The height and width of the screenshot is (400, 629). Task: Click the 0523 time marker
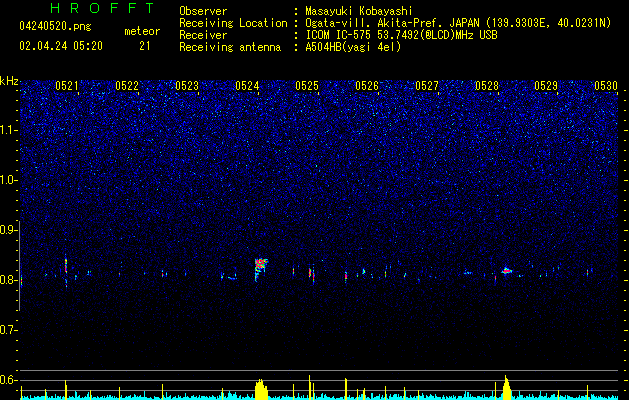coord(187,85)
